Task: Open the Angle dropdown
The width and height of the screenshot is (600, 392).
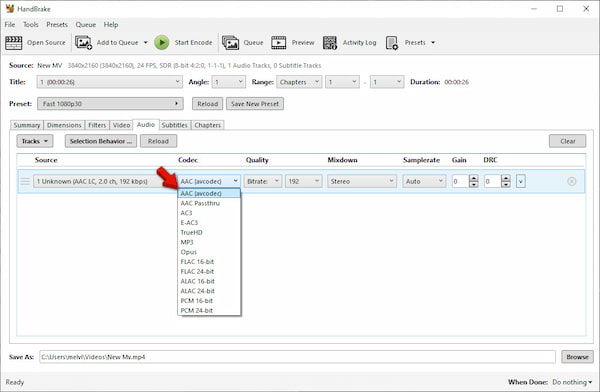Action: tap(229, 82)
